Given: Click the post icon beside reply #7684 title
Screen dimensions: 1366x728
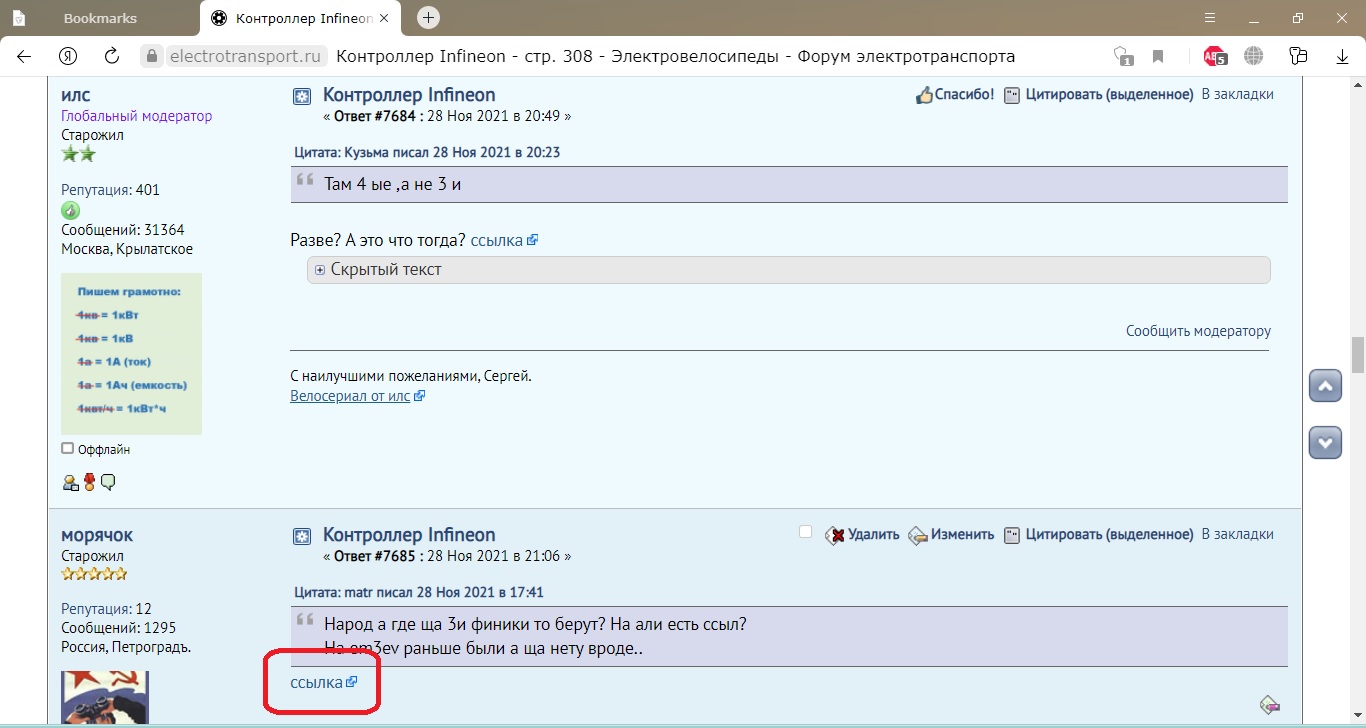Looking at the screenshot, I should pyautogui.click(x=301, y=96).
